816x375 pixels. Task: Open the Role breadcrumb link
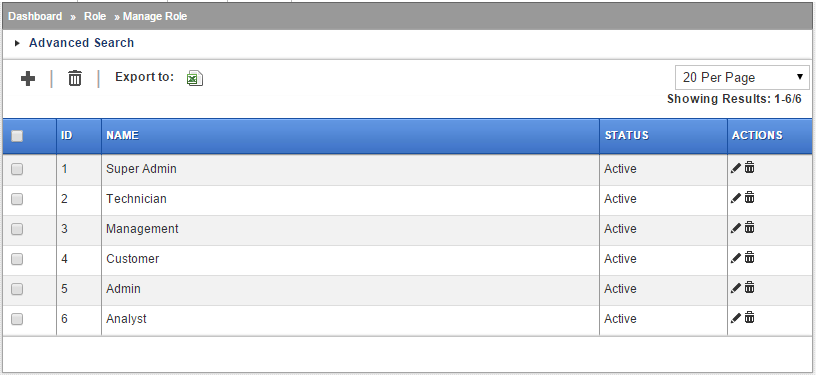(x=95, y=16)
